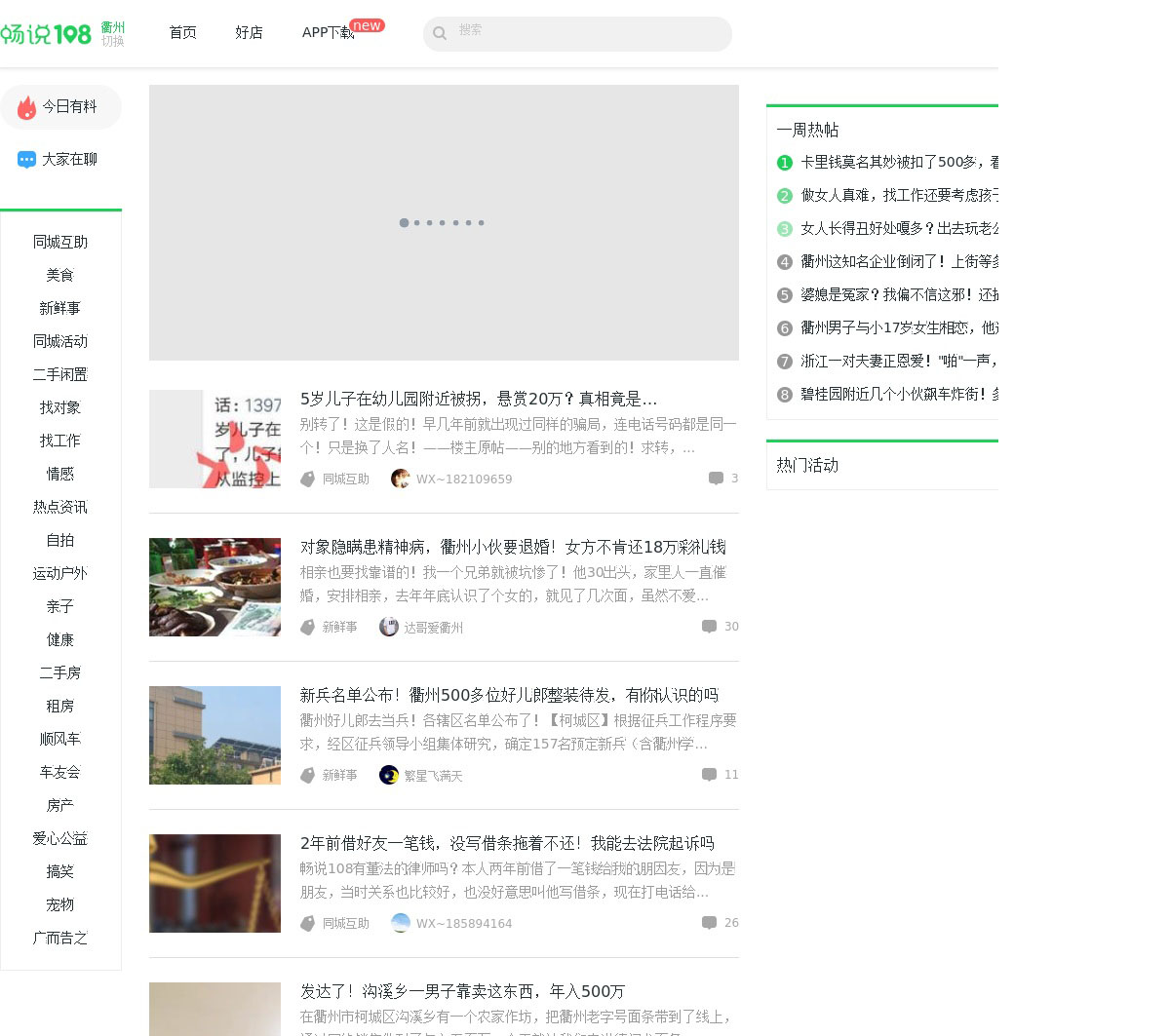Click avatar of WX~182109659
The width and height of the screenshot is (1170, 1036).
click(400, 479)
